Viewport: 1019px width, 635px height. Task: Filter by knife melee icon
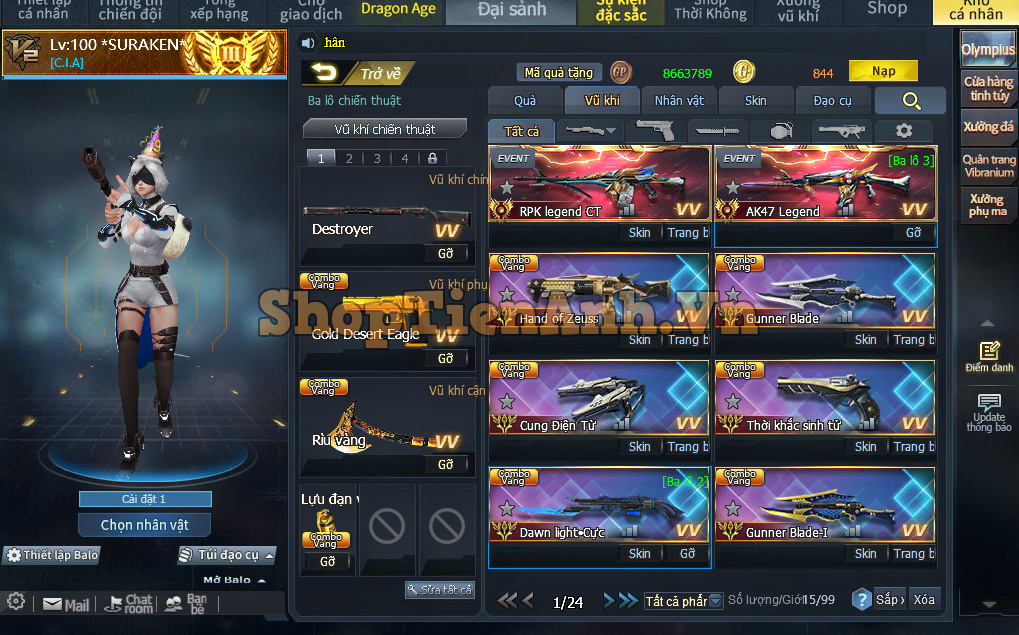tap(716, 131)
